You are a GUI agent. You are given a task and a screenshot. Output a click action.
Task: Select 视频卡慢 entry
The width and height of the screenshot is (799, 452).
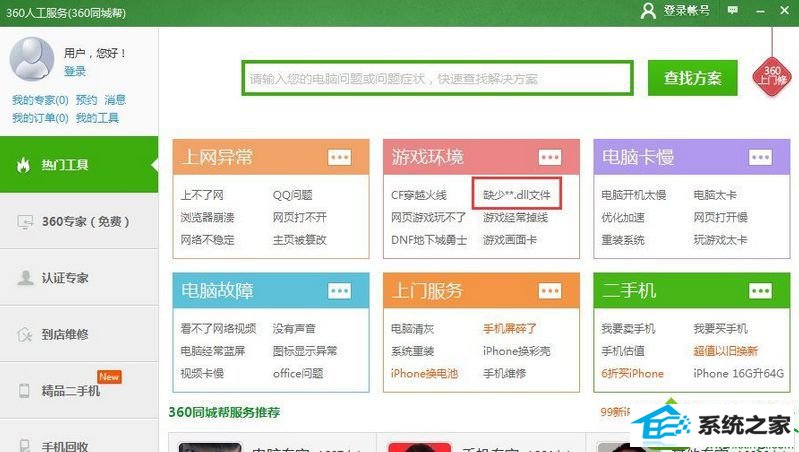click(x=202, y=374)
